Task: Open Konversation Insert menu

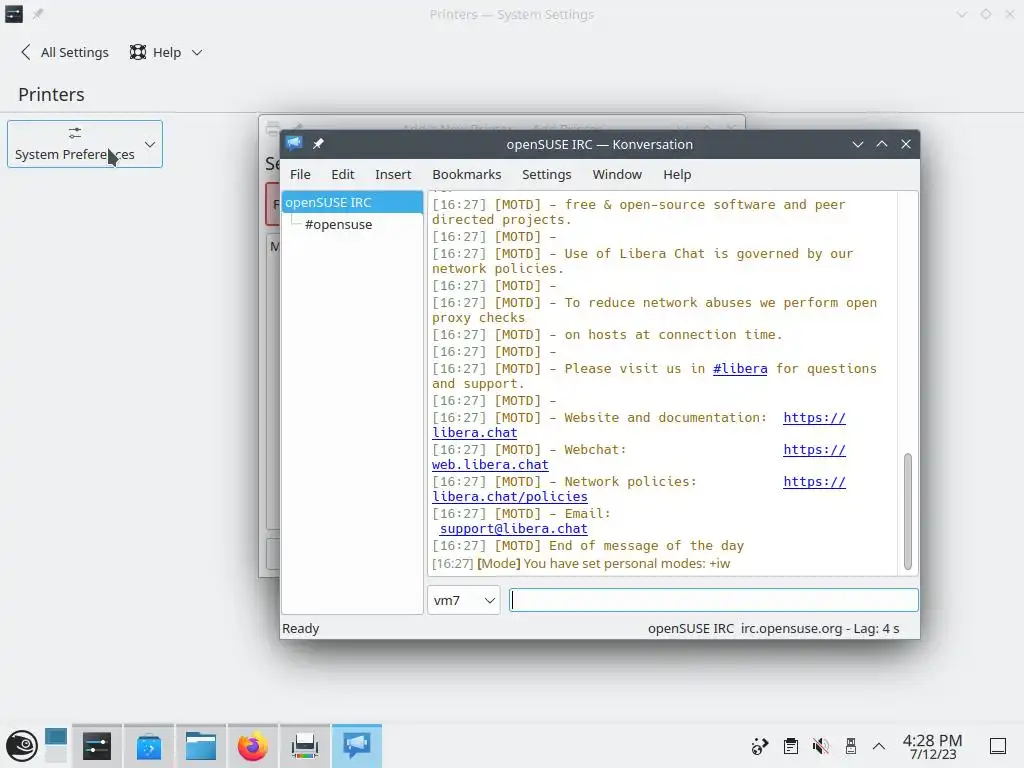Action: [393, 174]
